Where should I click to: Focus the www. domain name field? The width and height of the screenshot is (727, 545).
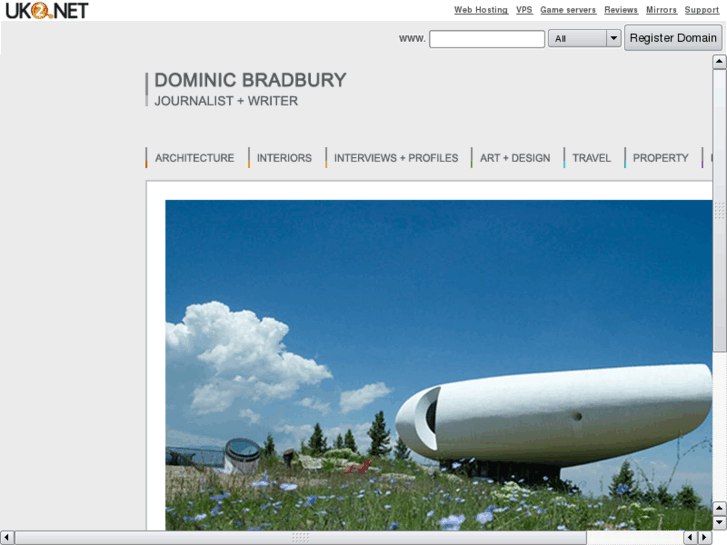[x=487, y=38]
